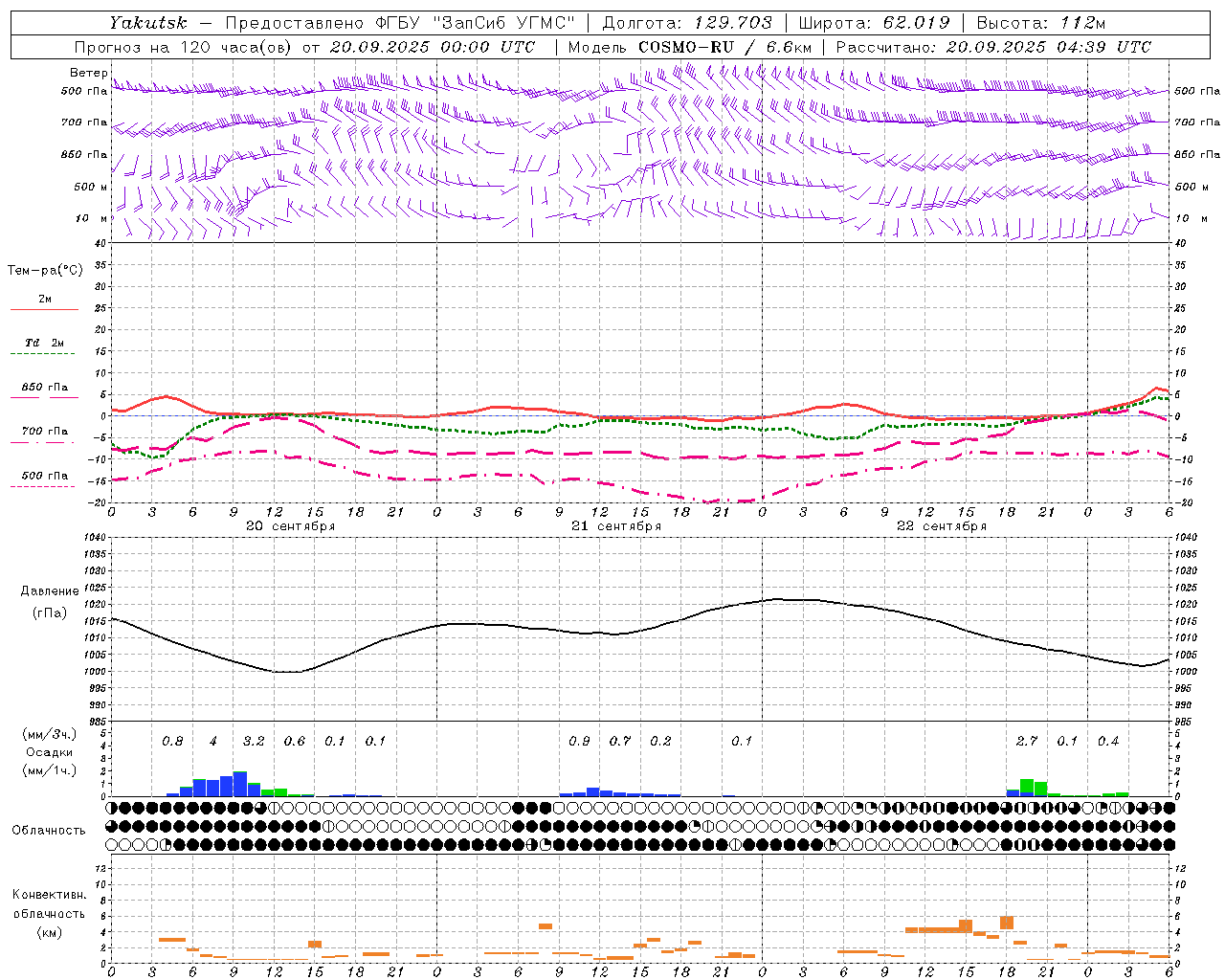
Task: Select the 'Предоставлено ФГБУ "ЗапСиб УГМС"' text
Action: click(399, 23)
